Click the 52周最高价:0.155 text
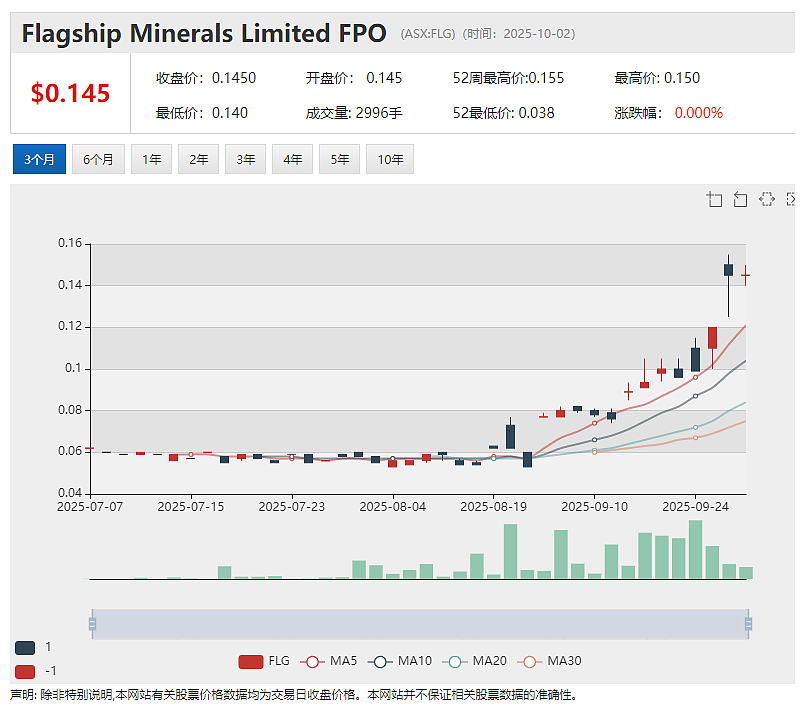805x707 pixels. coord(508,78)
